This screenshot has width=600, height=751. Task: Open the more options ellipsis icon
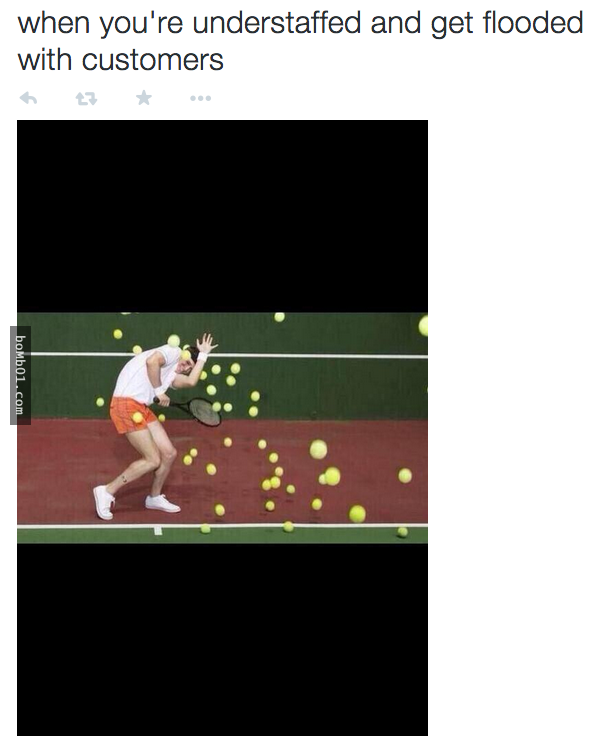click(200, 98)
